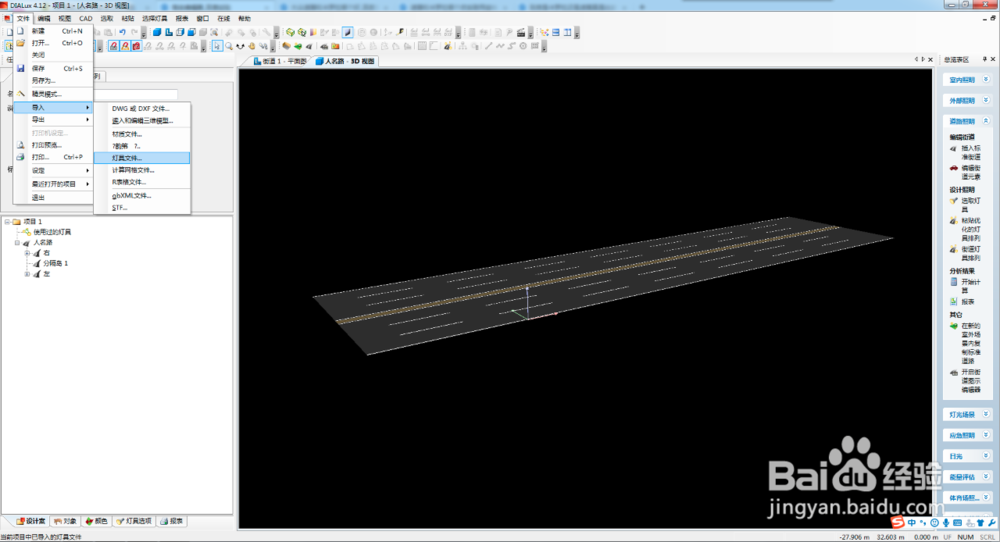Screen dimensions: 1000x542
Task: Choose DWG 或 DXF 文件... import entry
Action: coord(142,108)
